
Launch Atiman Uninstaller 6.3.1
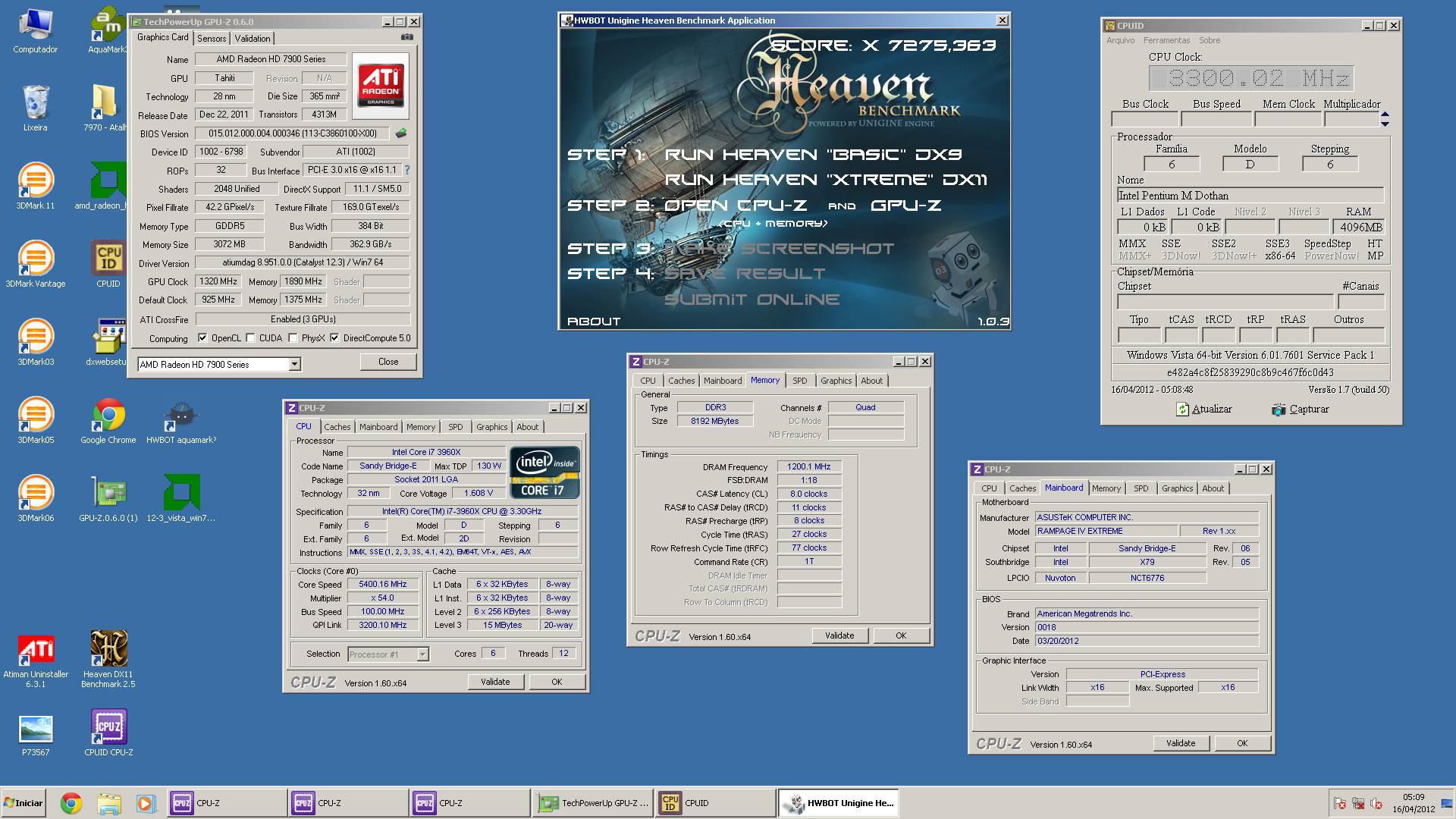35,660
